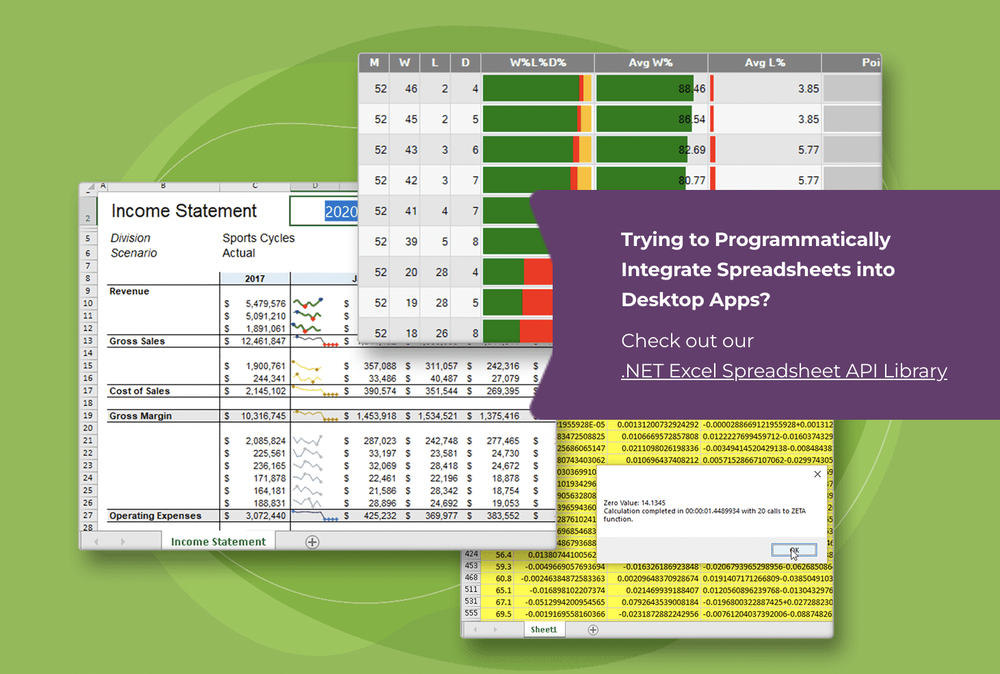This screenshot has width=1000, height=674.
Task: Select the Avg L% column header
Action: (x=764, y=62)
